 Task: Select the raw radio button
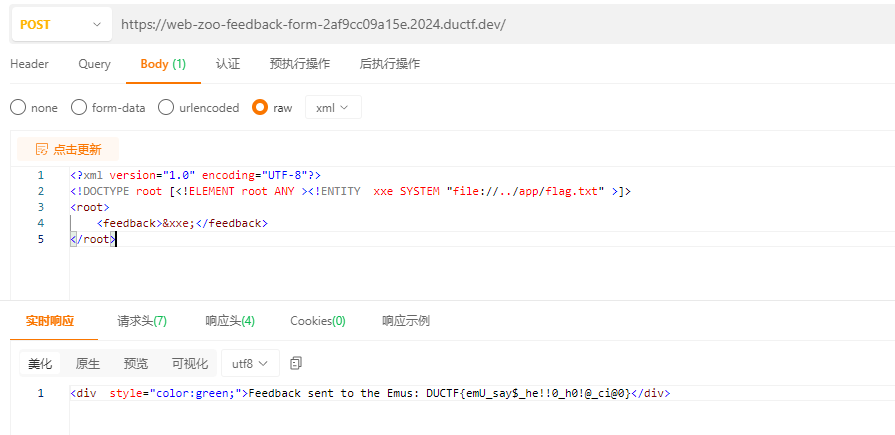(x=260, y=107)
